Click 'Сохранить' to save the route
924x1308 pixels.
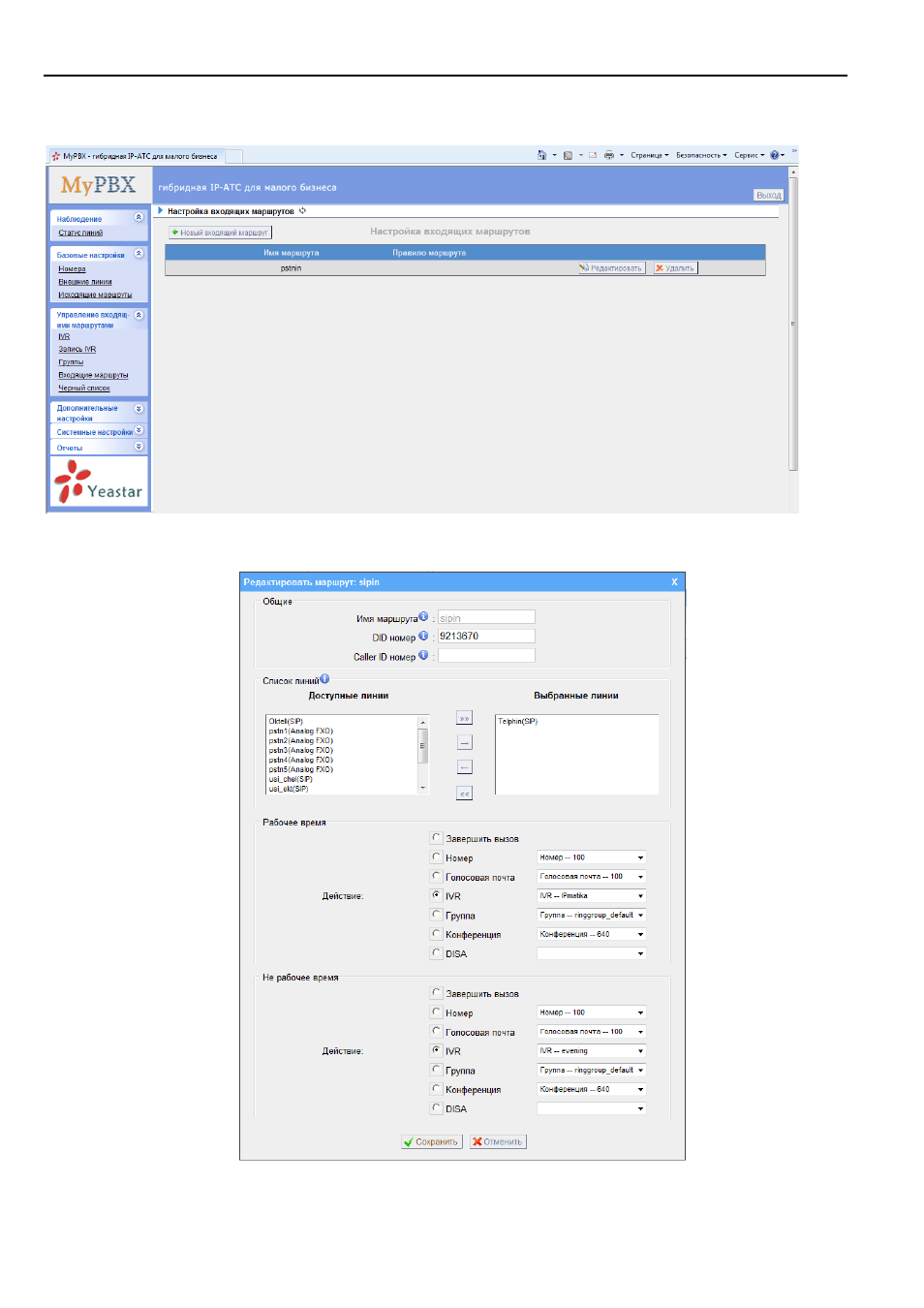(431, 1141)
